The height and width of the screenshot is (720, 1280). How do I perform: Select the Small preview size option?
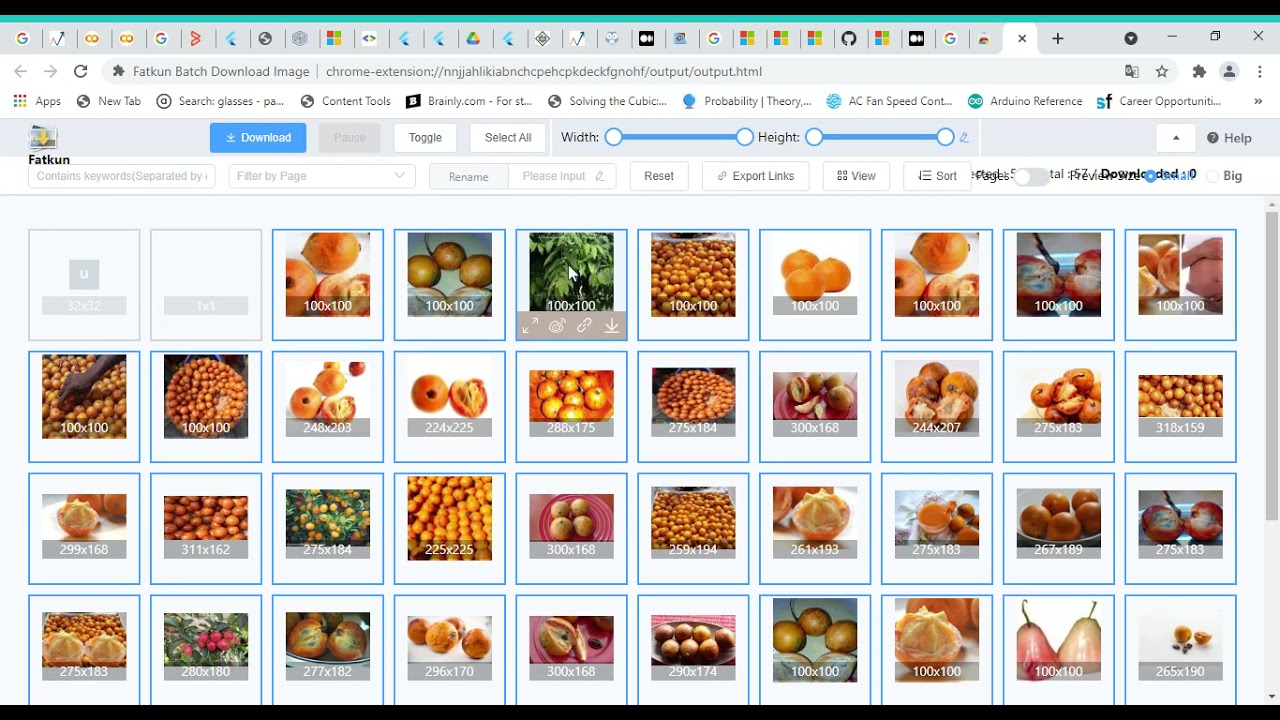click(x=1151, y=176)
